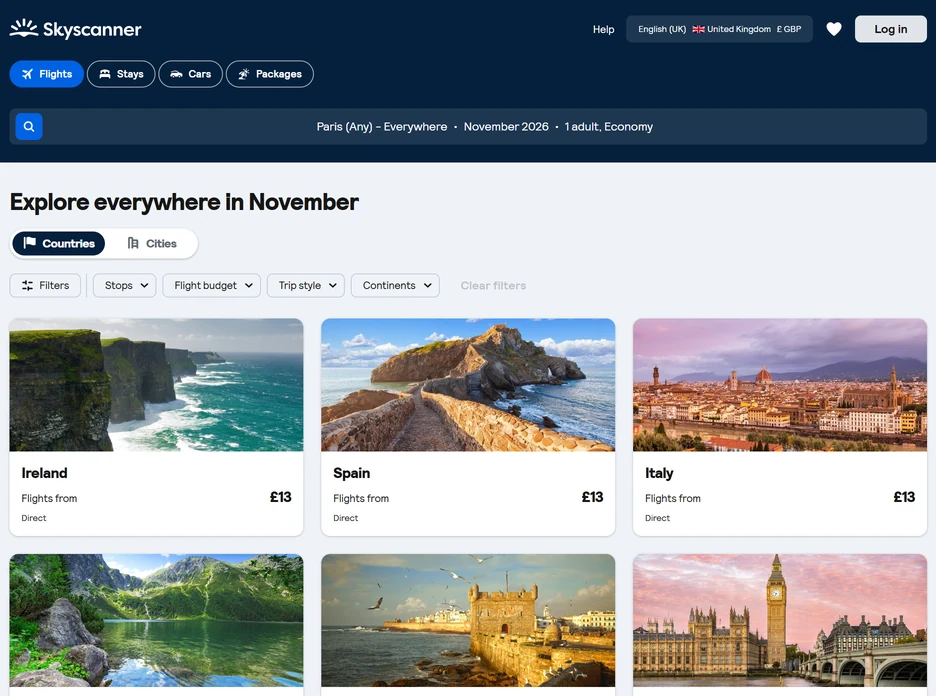
Task: Click the Ireland country name
Action: pos(44,473)
